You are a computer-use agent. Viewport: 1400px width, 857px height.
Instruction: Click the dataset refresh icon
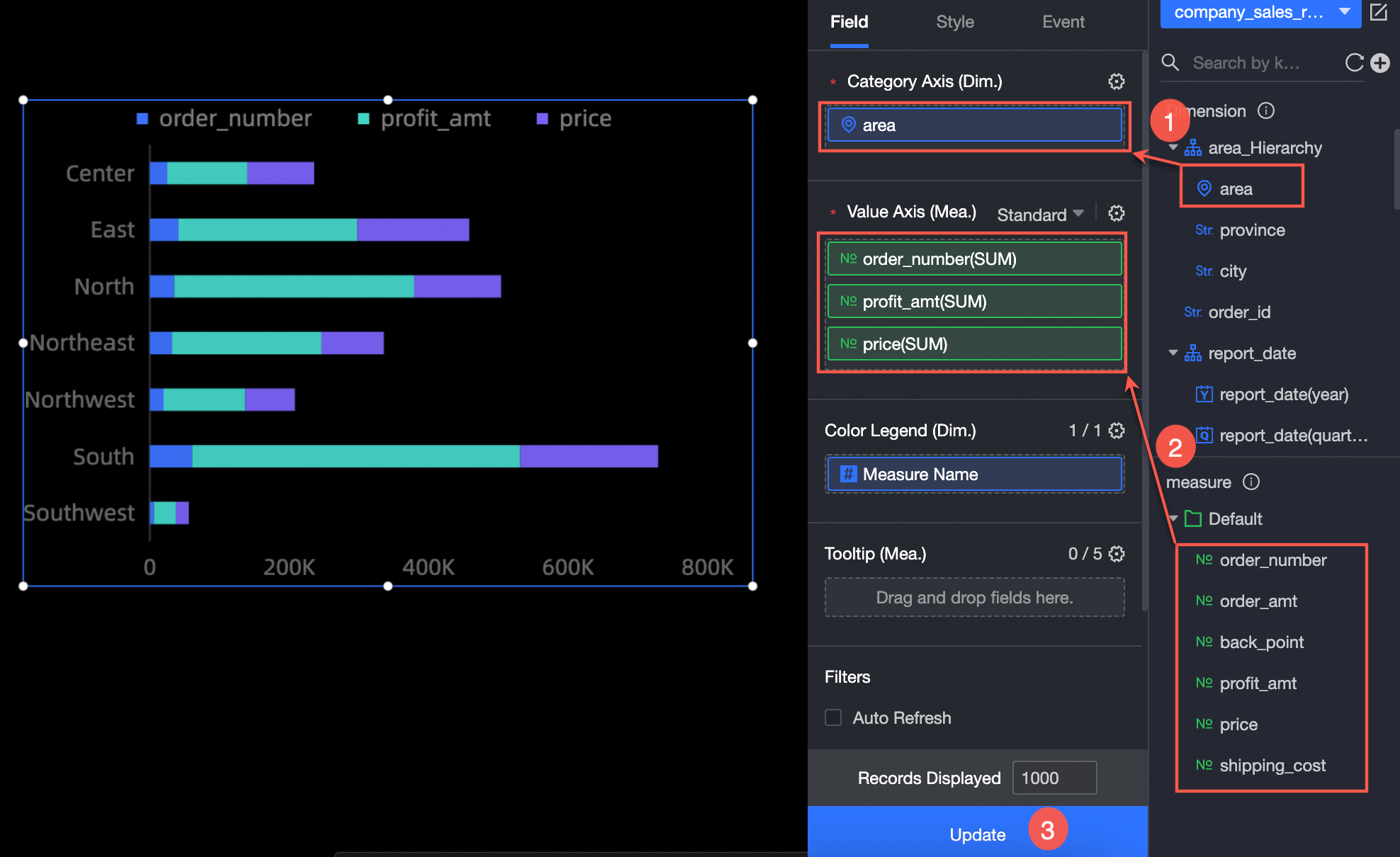(x=1354, y=63)
